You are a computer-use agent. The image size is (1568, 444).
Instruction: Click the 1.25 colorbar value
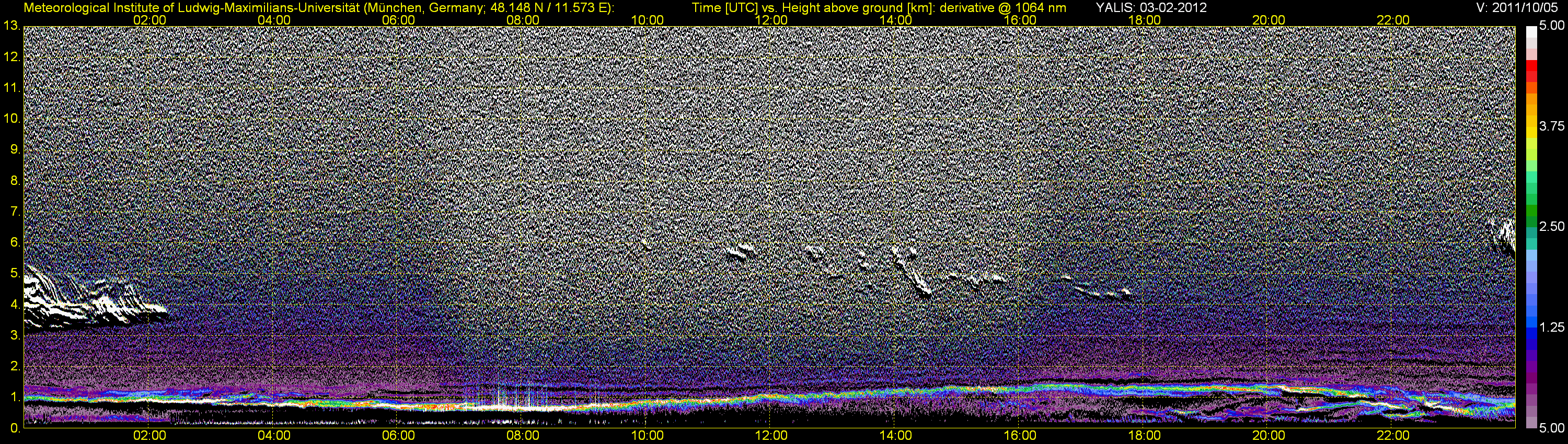[x=1552, y=327]
